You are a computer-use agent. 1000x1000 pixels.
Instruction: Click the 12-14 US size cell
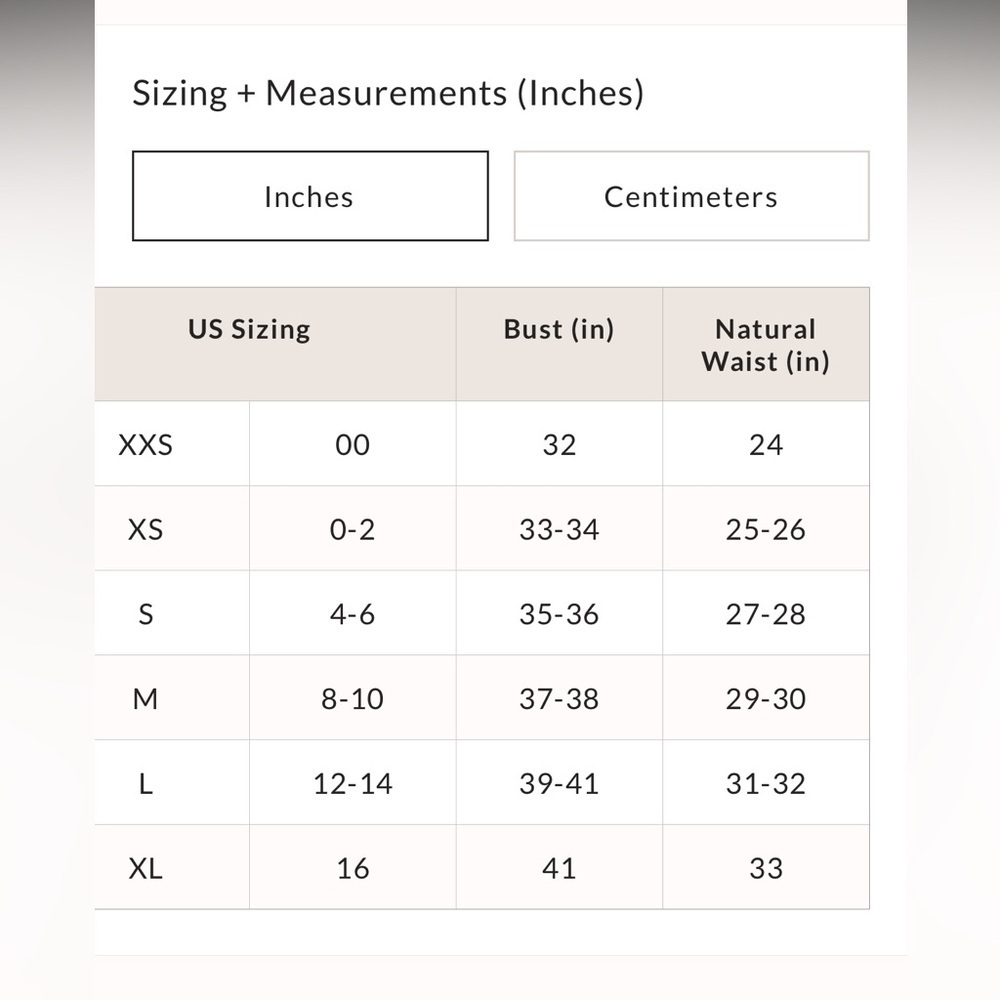[x=353, y=784]
